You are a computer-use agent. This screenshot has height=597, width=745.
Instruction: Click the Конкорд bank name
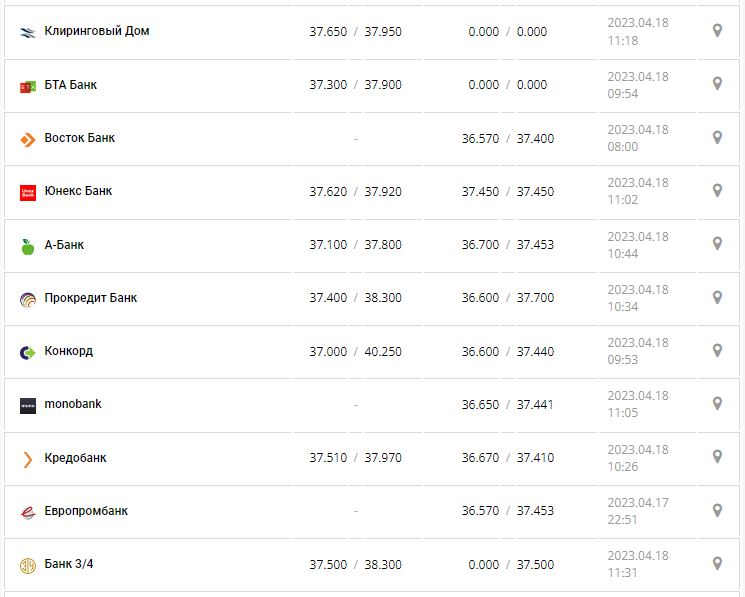pos(69,351)
